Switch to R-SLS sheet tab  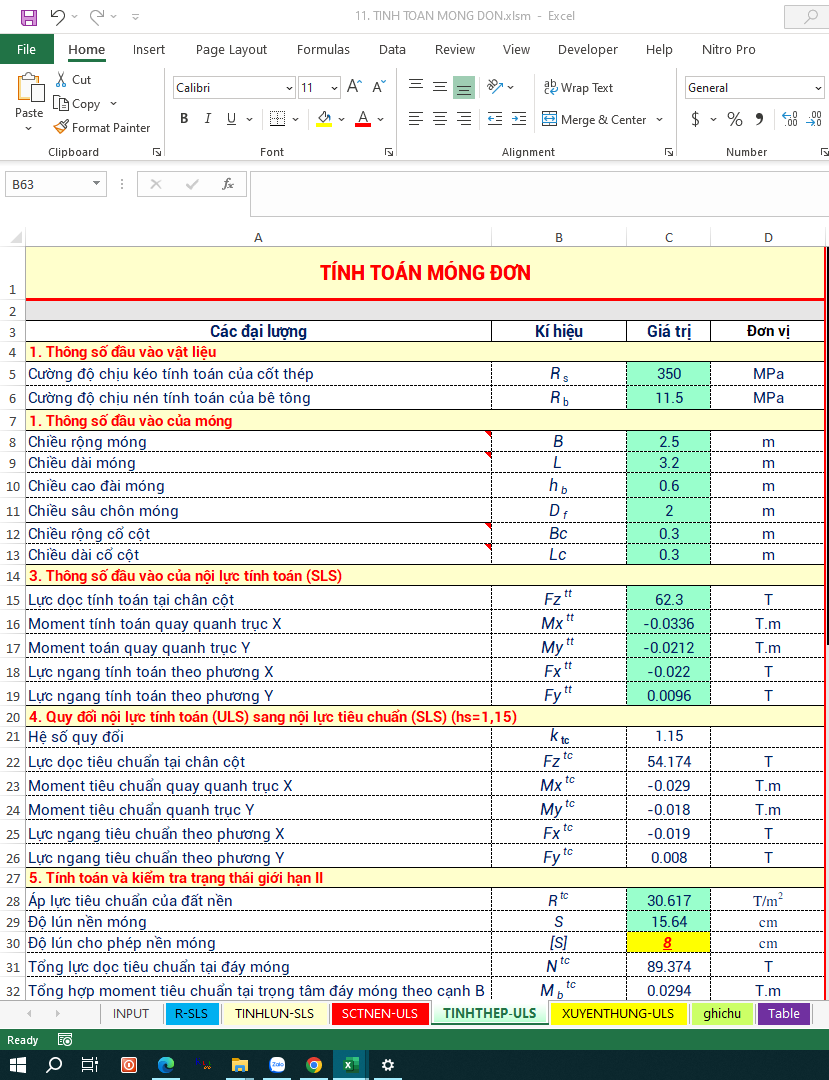(191, 1013)
